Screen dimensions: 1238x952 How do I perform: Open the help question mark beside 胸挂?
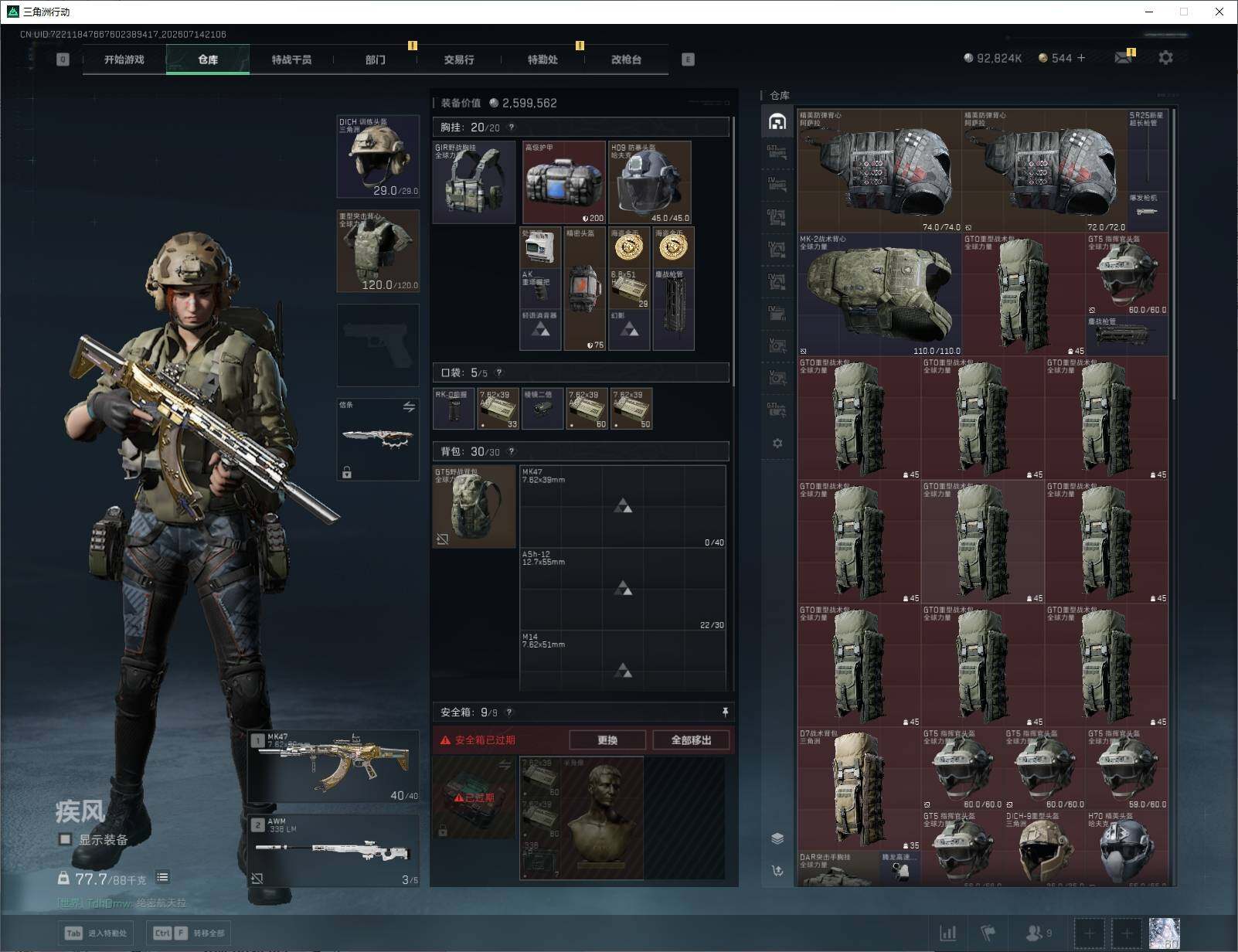coord(511,127)
